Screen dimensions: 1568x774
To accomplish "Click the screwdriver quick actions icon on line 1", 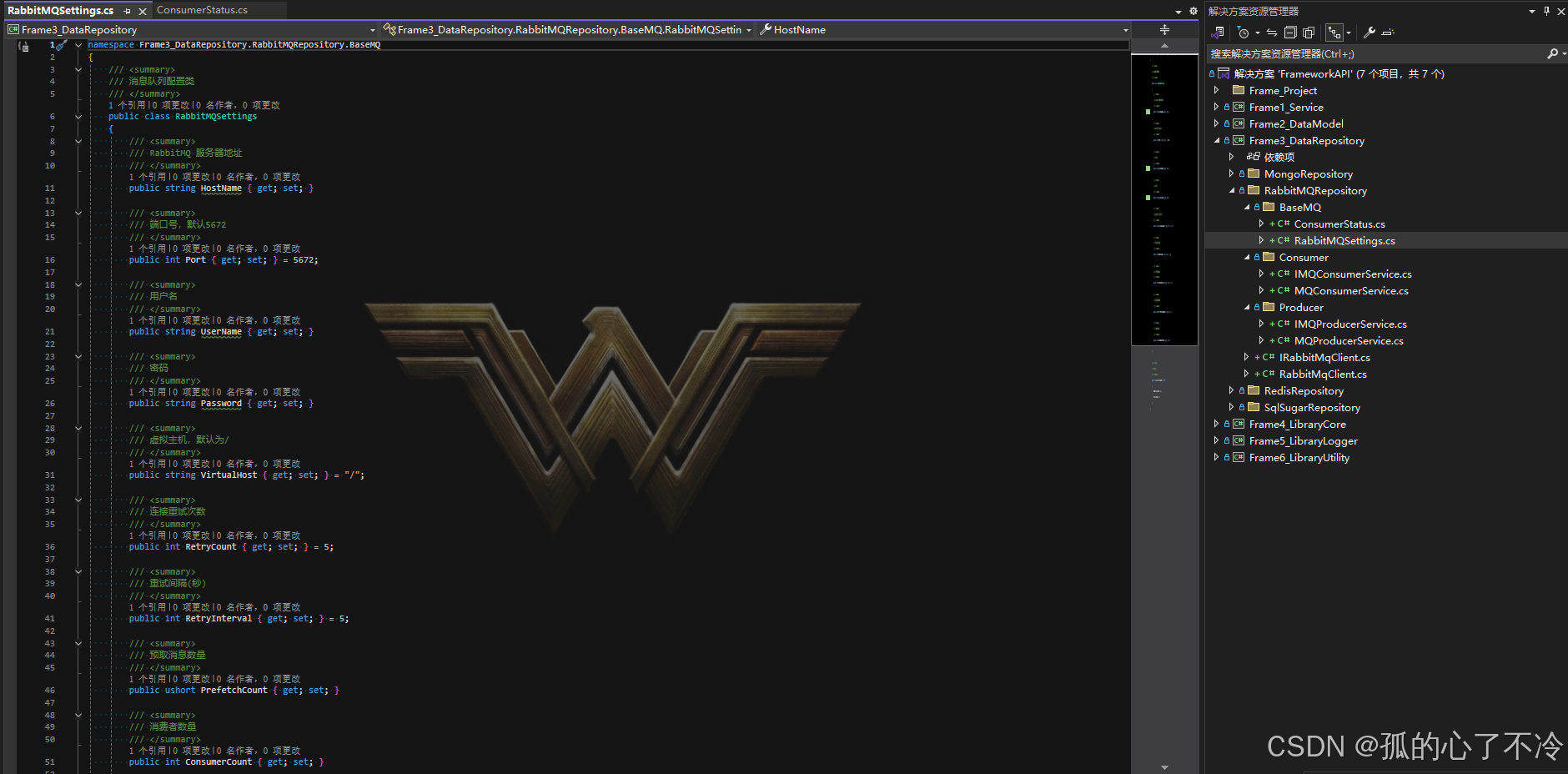I will pos(61,45).
